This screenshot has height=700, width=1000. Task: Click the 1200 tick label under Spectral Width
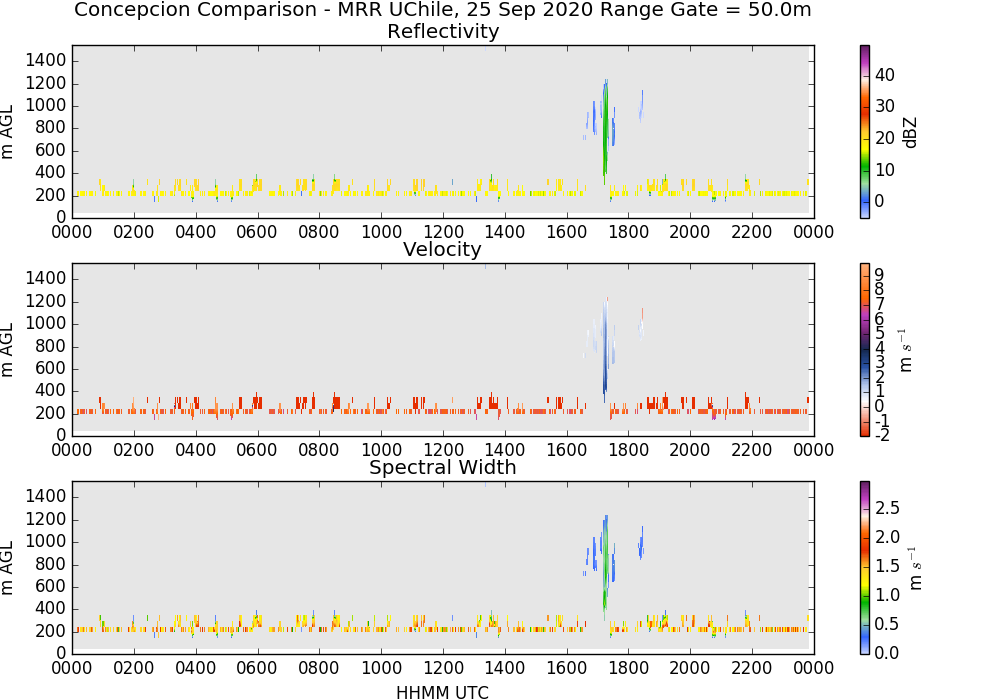(443, 668)
